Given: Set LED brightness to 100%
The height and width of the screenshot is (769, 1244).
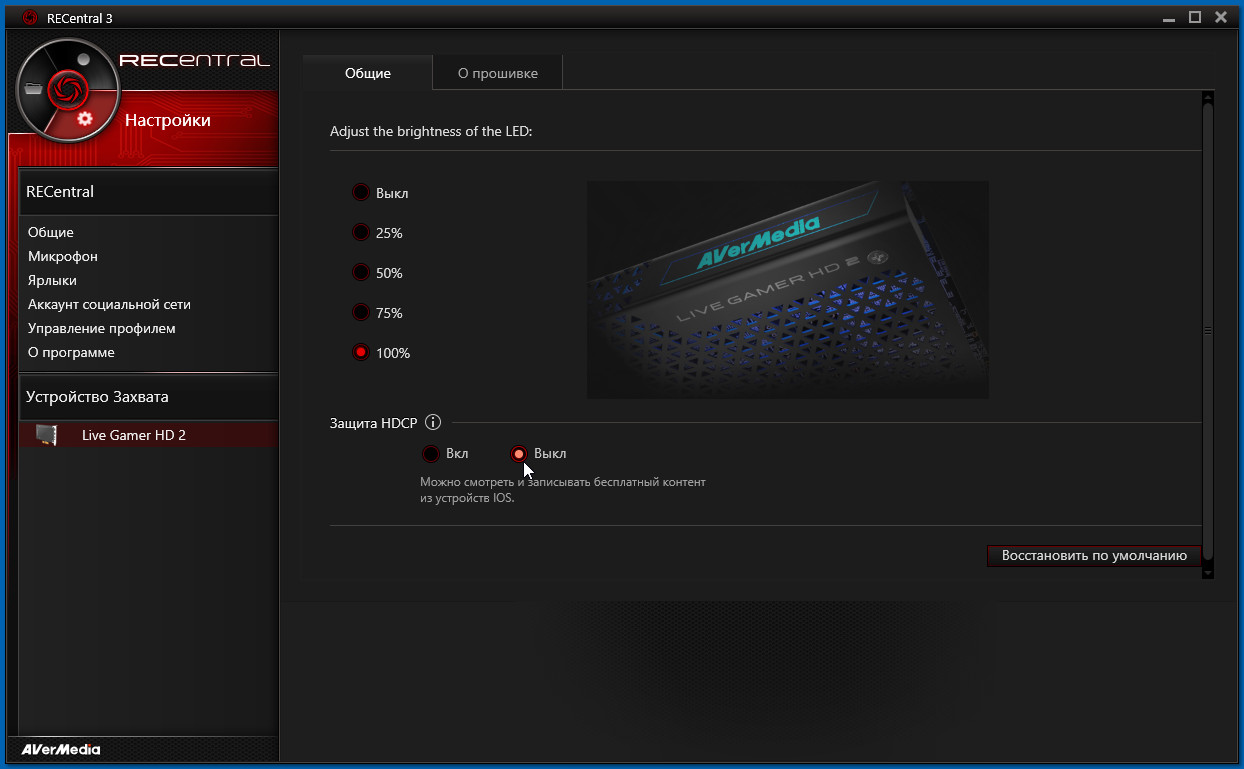Looking at the screenshot, I should click(x=361, y=352).
